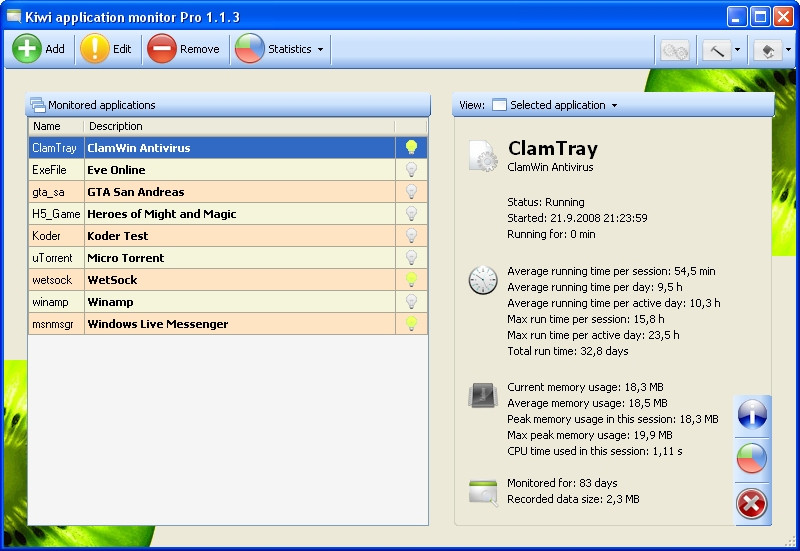Viewport: 800px width, 551px height.
Task: Click the ClamTray application file icon
Action: pyautogui.click(x=483, y=156)
